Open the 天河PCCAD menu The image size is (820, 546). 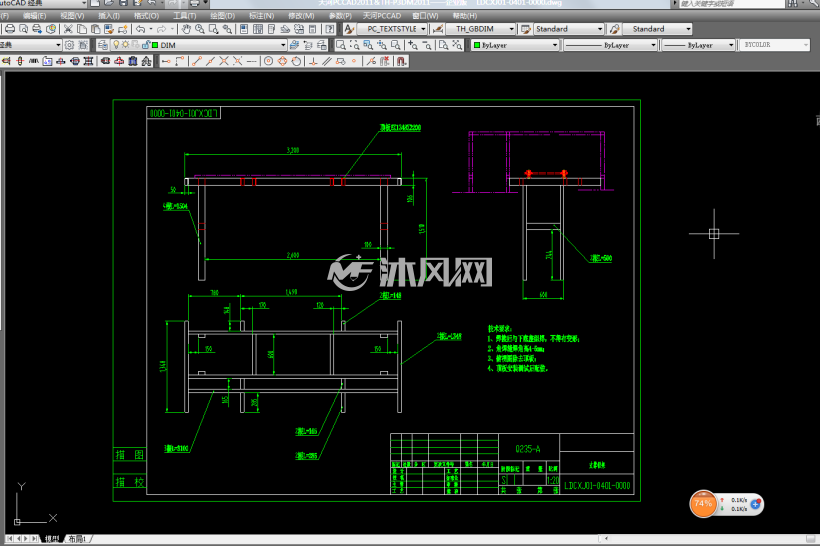coord(382,16)
